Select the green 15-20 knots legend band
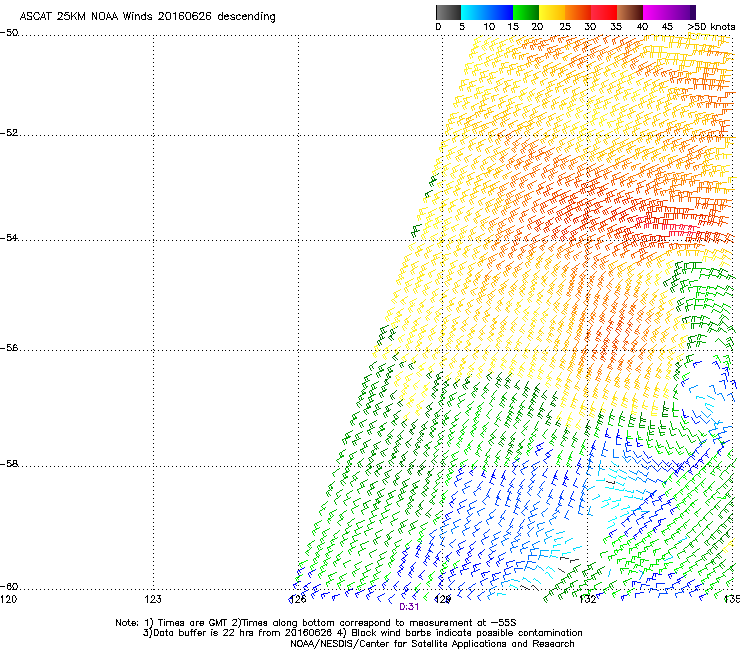The image size is (740, 650). (x=526, y=12)
